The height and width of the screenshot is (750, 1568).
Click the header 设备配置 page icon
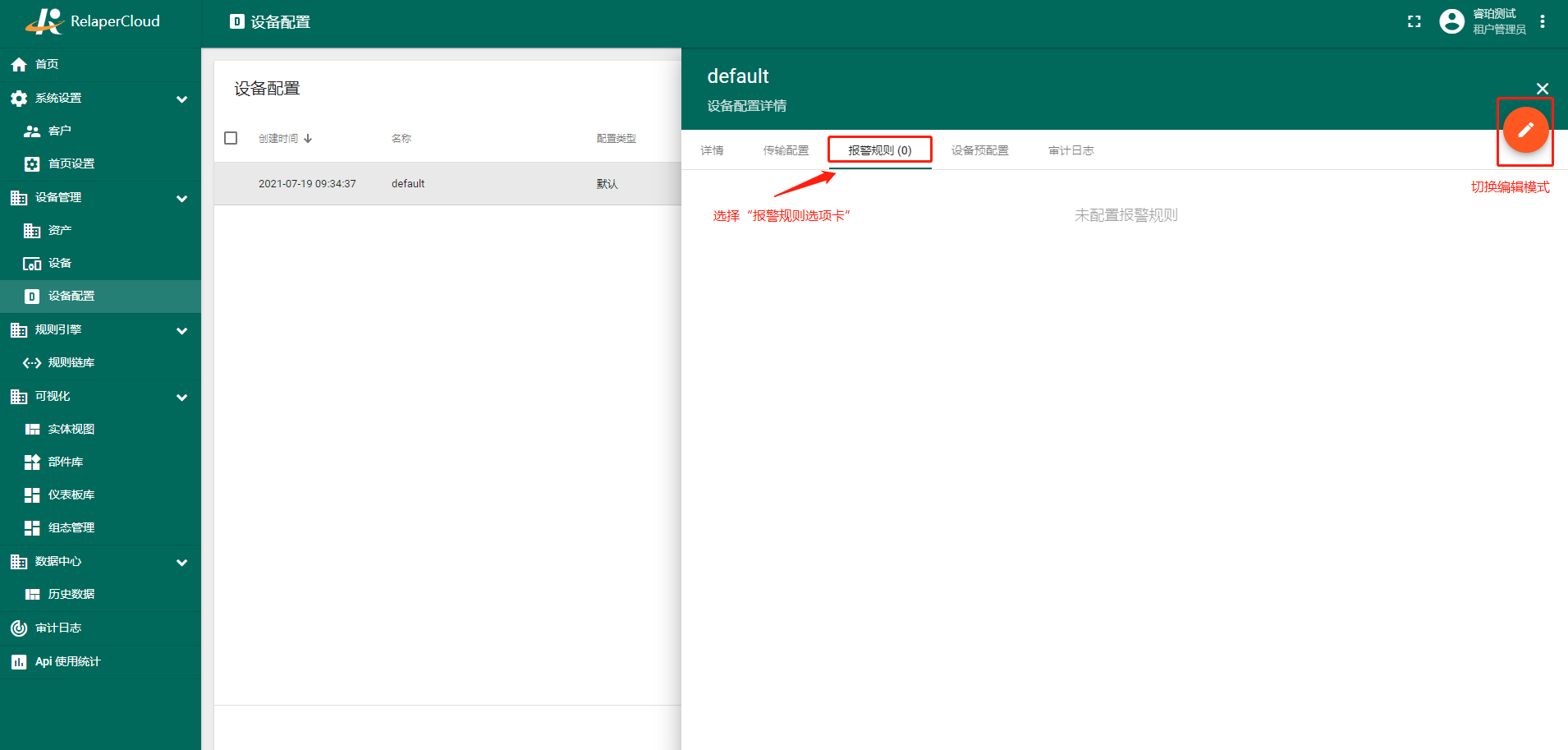click(x=237, y=21)
